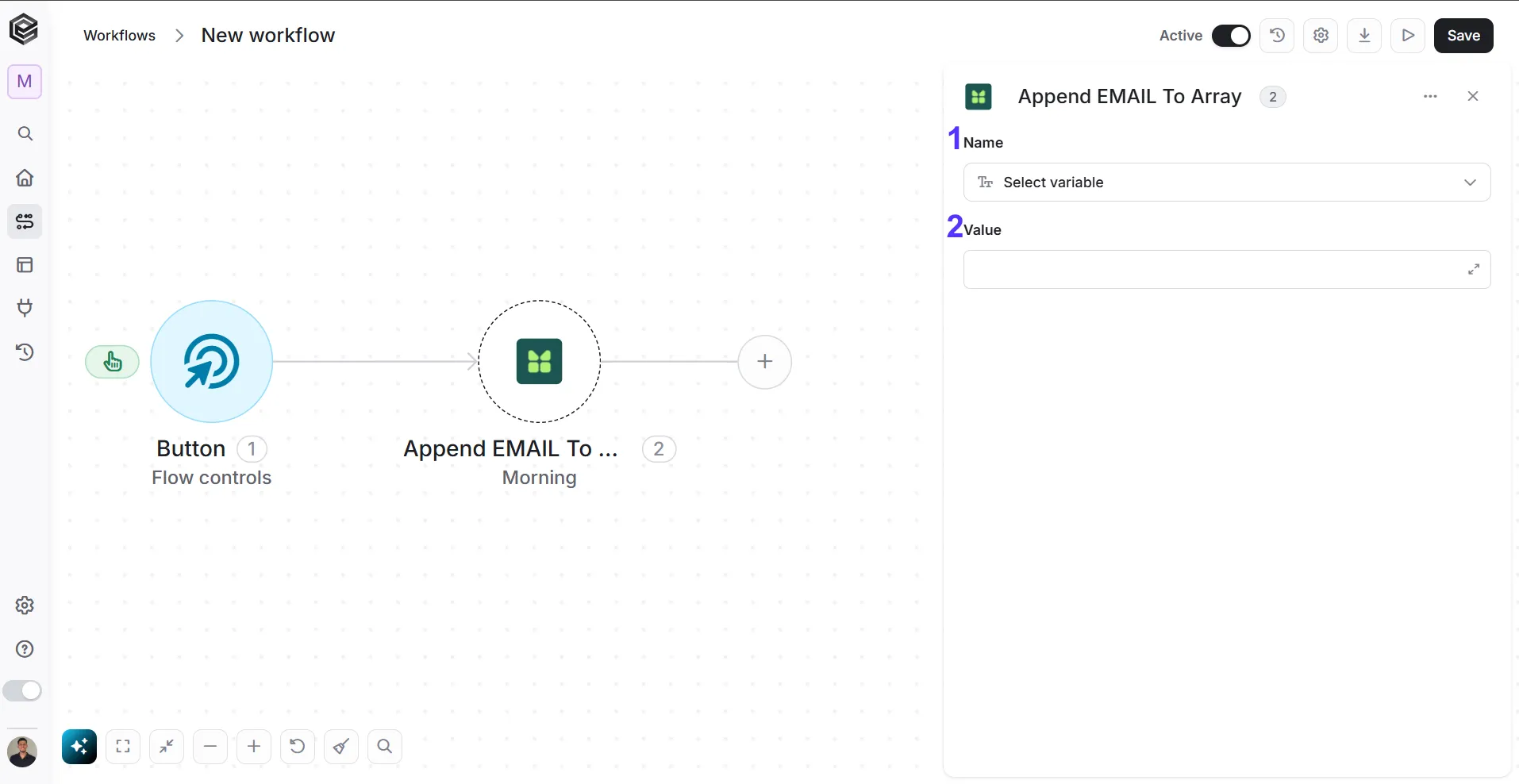Open the workflow settings gear in the top bar

1321,35
